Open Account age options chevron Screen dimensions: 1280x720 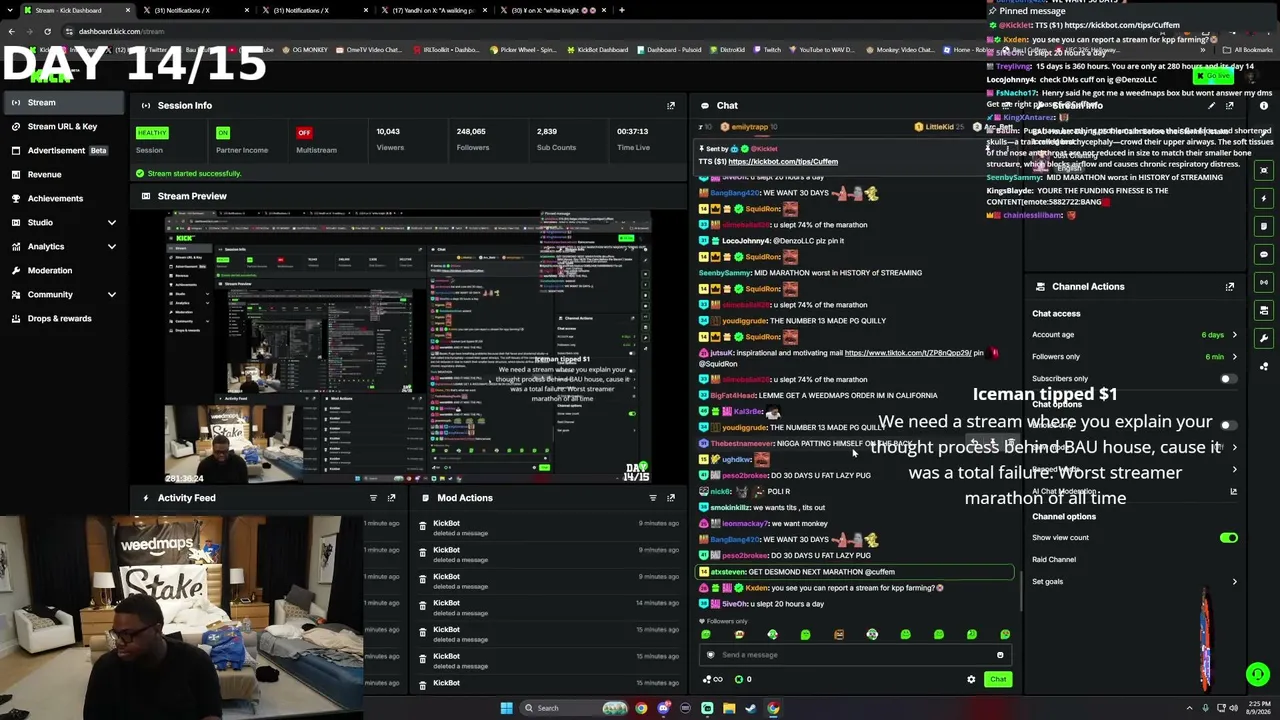1234,335
